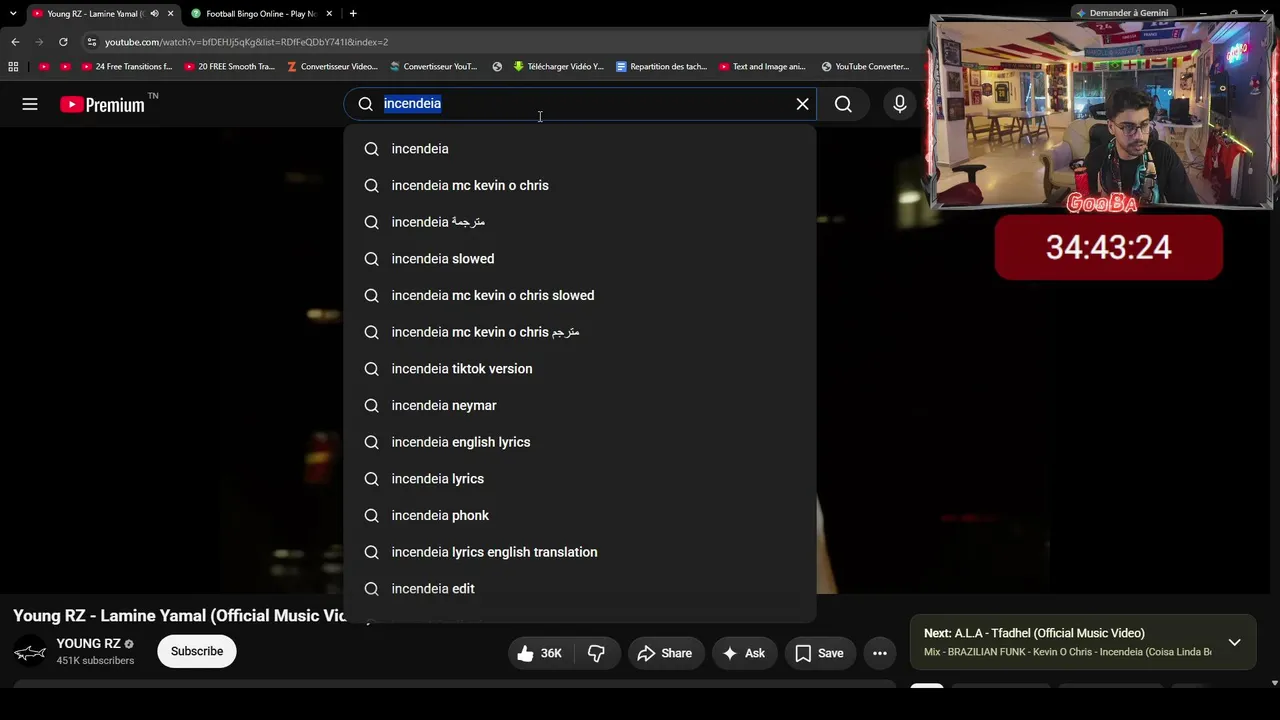Pick the "incendeia slowed" suggestion
Screen dimensions: 1280x720
[x=580, y=259]
